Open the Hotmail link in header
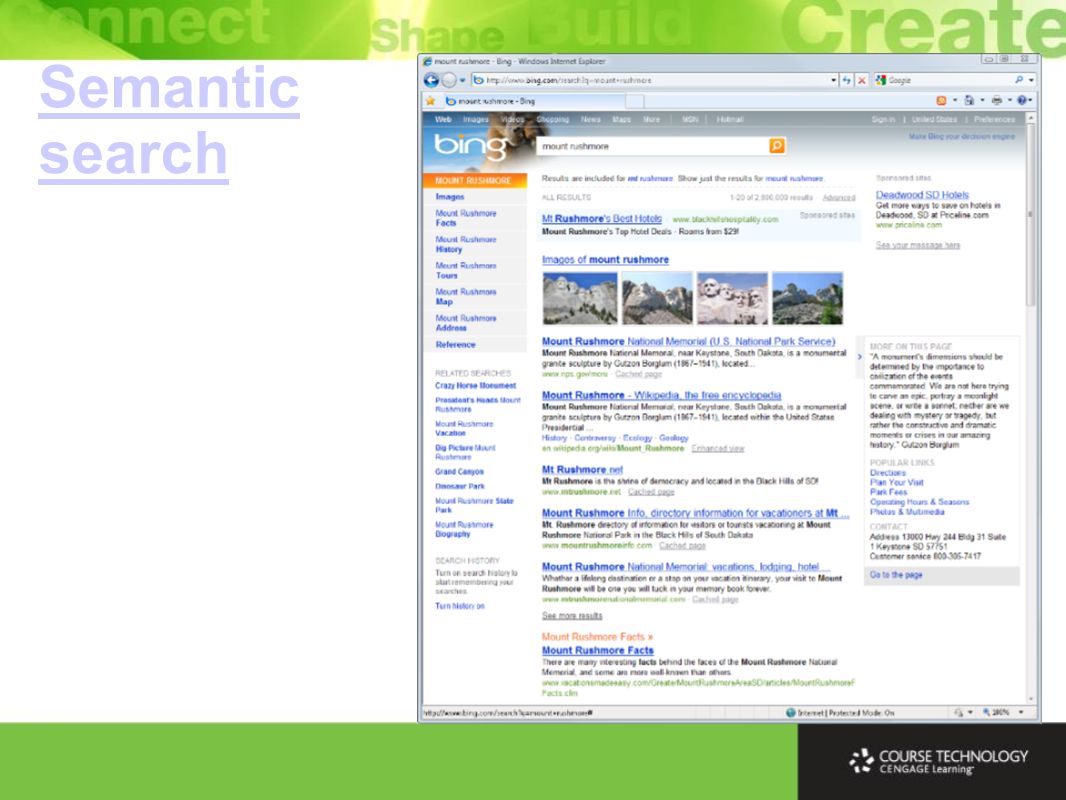The image size is (1066, 800). click(x=729, y=120)
